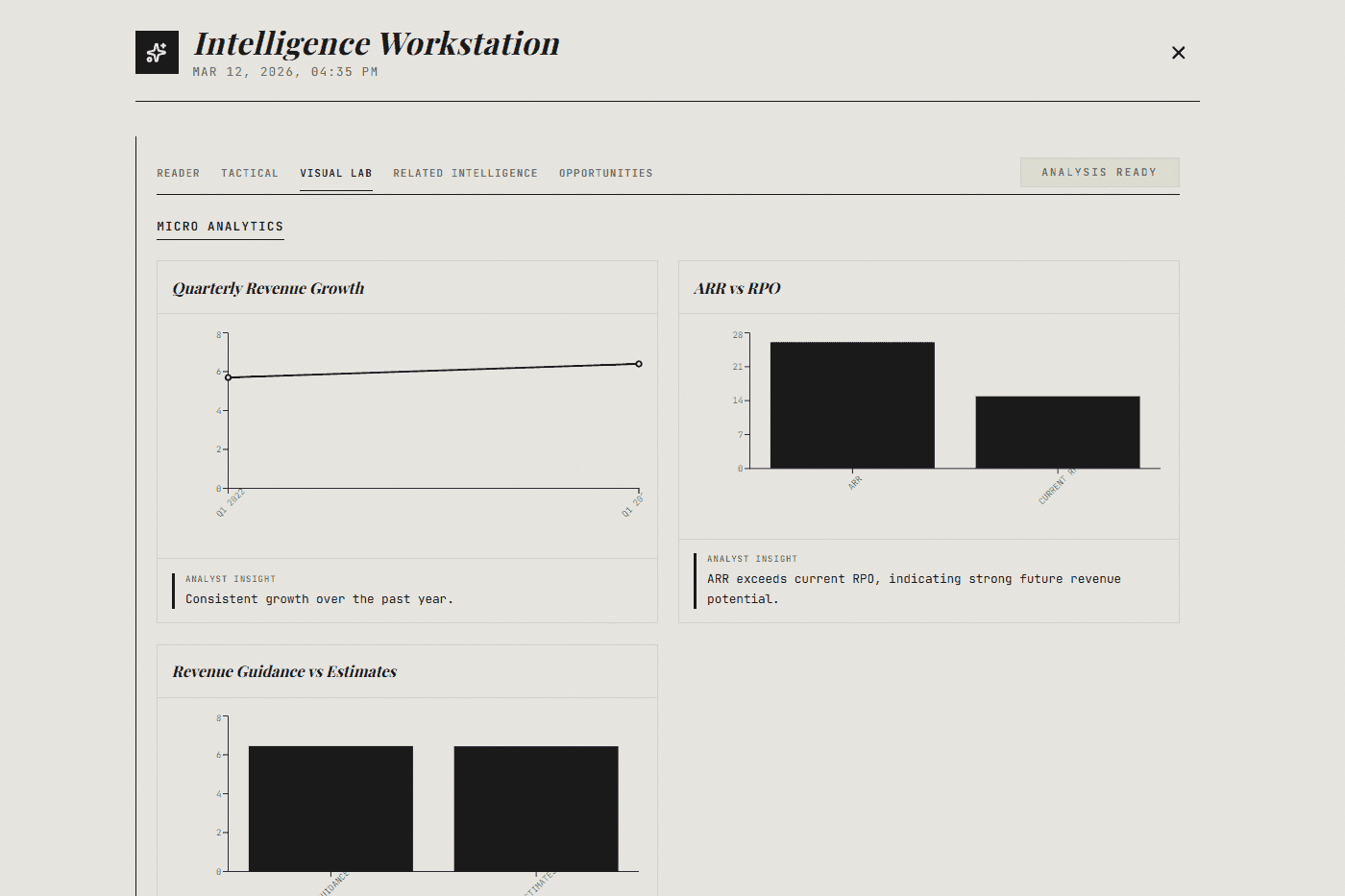Select the ESTIMATES bar in bottom chart

point(535,807)
